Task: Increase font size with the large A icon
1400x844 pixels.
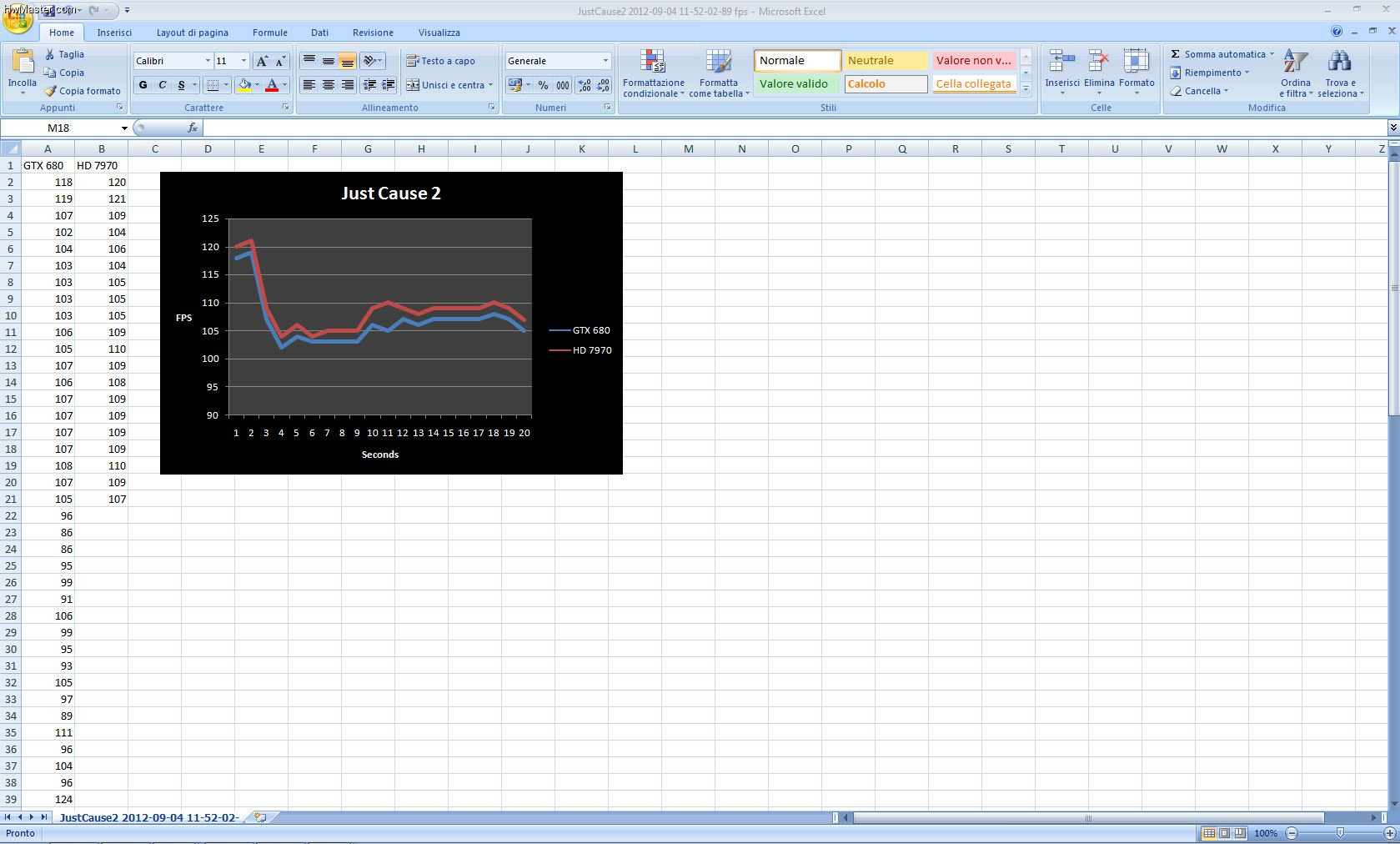Action: 262,61
